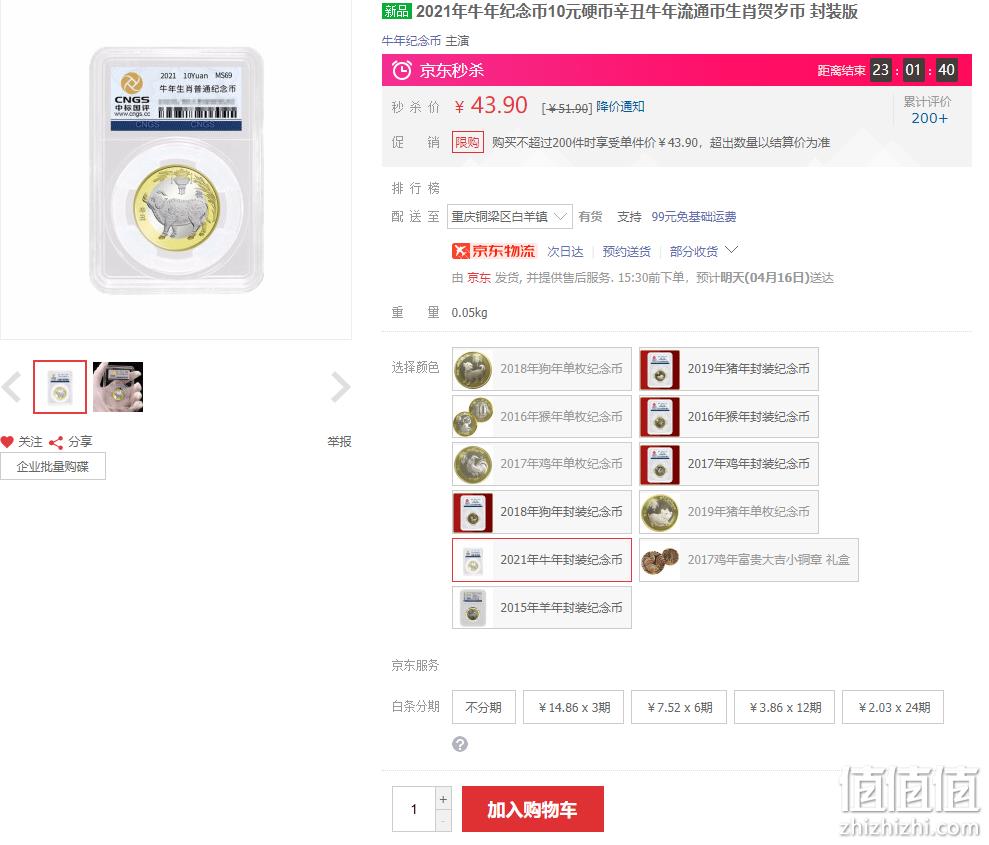Select the 2018年狗年封装纪念币 option
The width and height of the screenshot is (989, 845).
[542, 512]
